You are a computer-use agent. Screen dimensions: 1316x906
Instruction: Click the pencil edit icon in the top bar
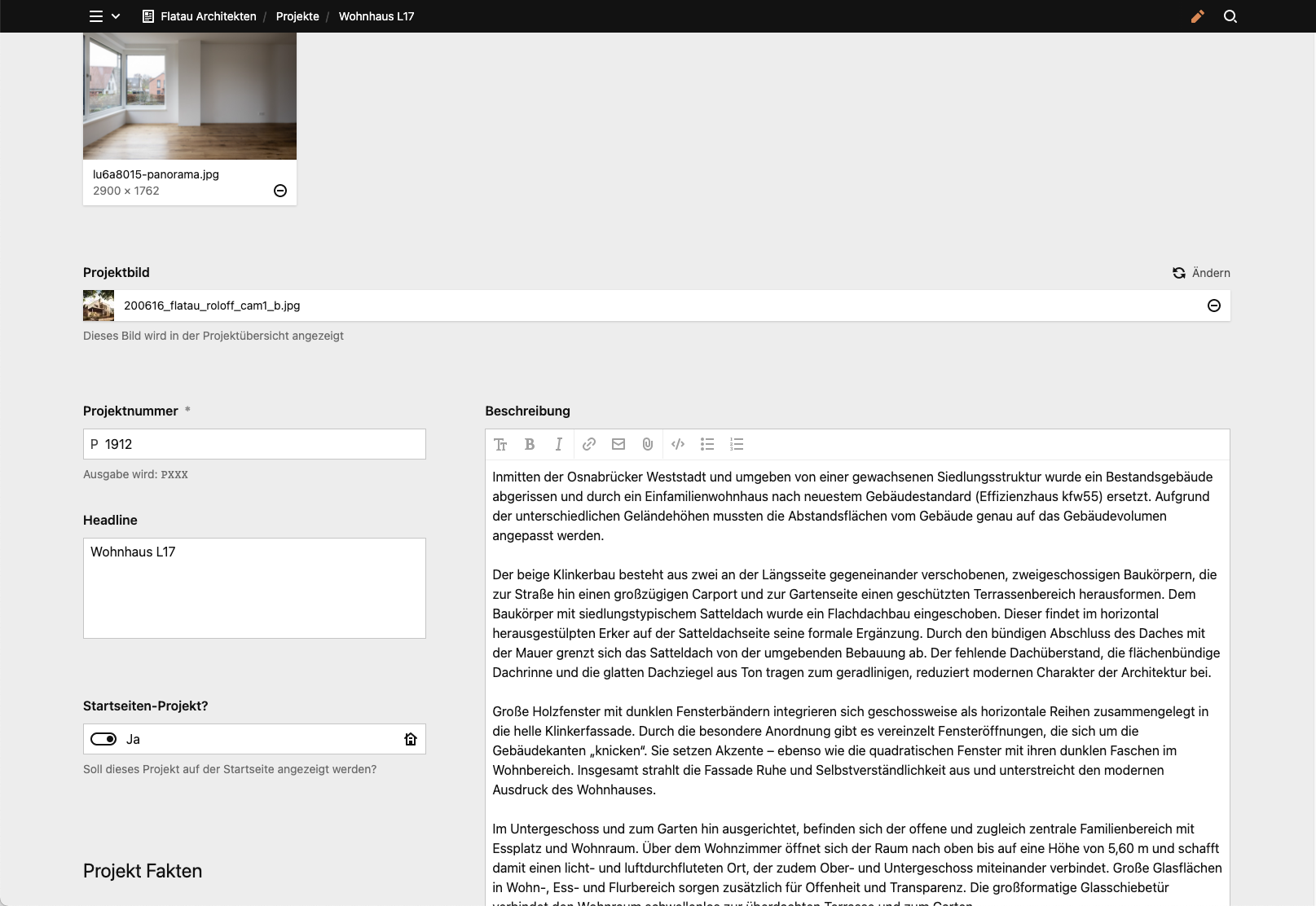click(x=1197, y=16)
